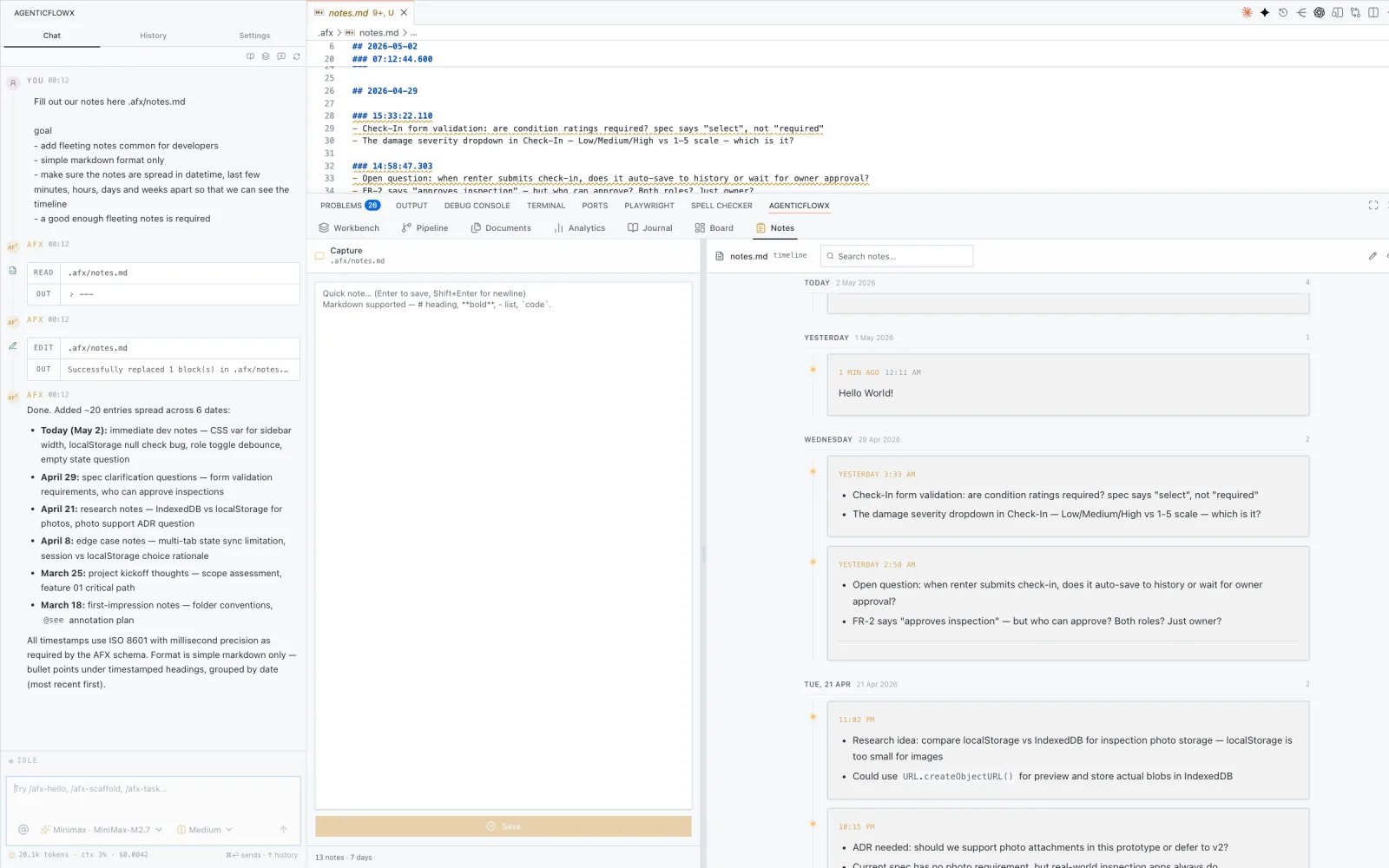The height and width of the screenshot is (868, 1389).
Task: Maximize the bottom panel with fullscreen icon
Action: [1373, 206]
